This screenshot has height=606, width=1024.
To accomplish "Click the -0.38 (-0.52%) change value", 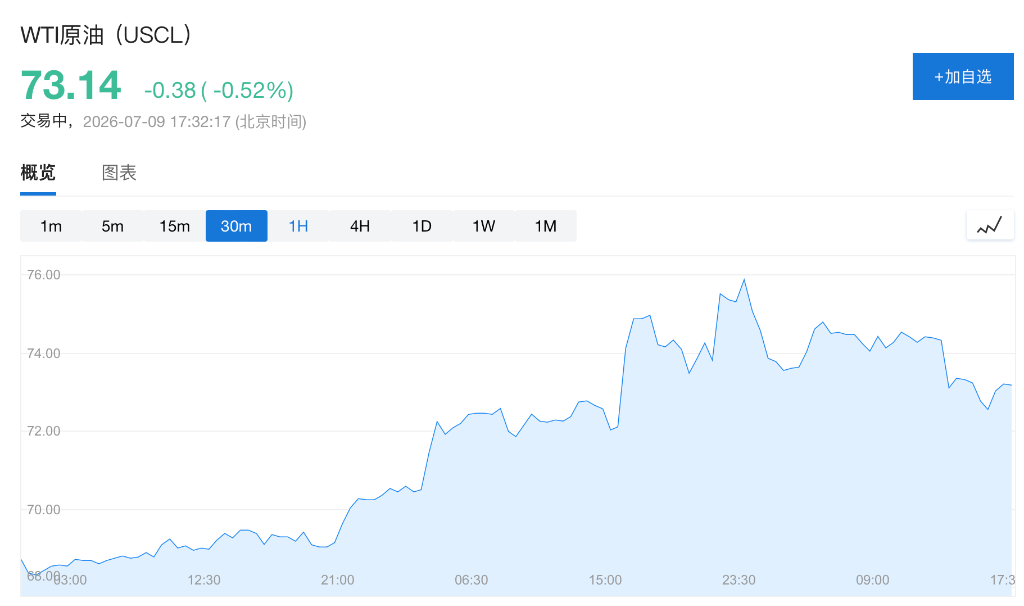I will (x=219, y=90).
